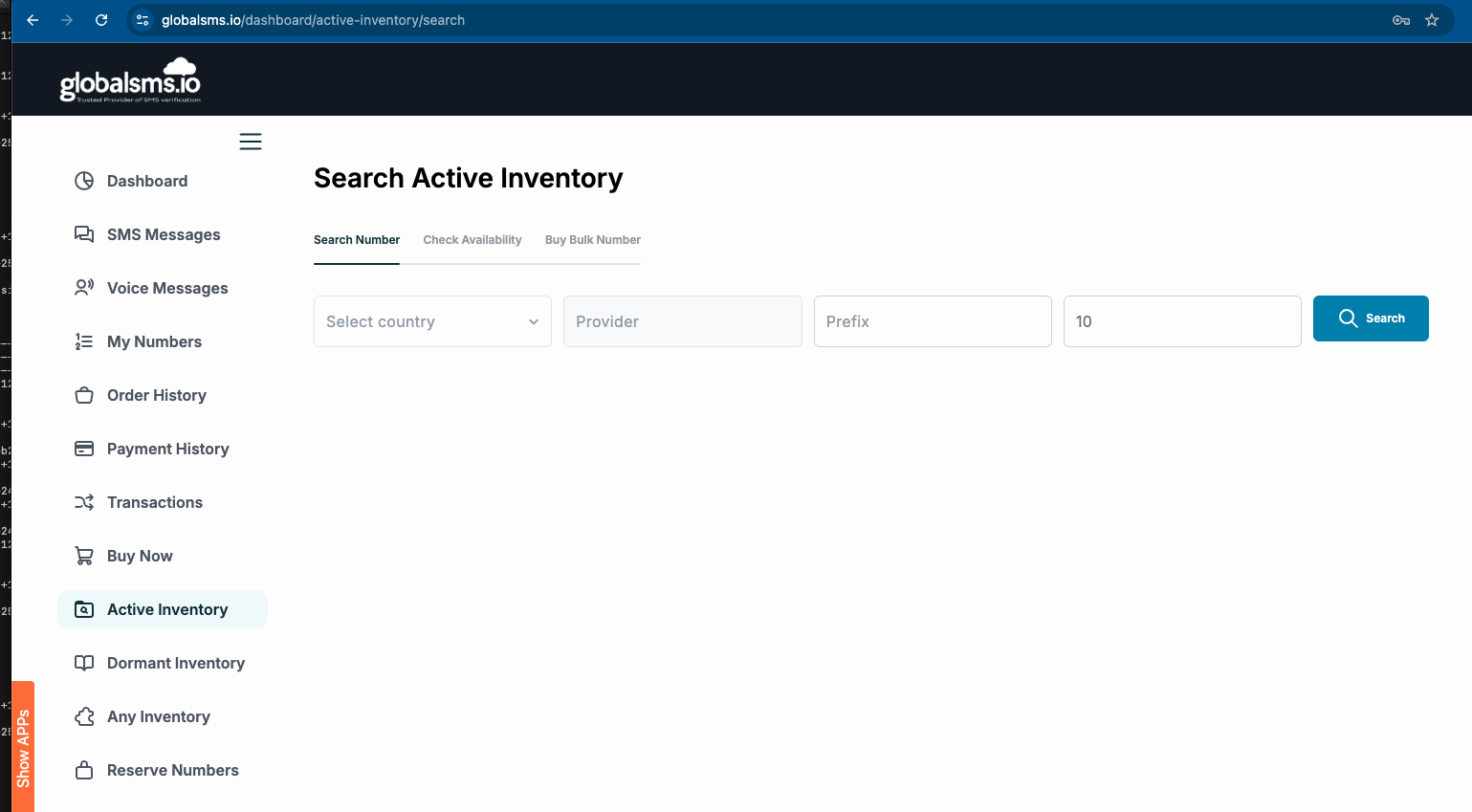Click the Dashboard pie chart icon

pyautogui.click(x=84, y=181)
